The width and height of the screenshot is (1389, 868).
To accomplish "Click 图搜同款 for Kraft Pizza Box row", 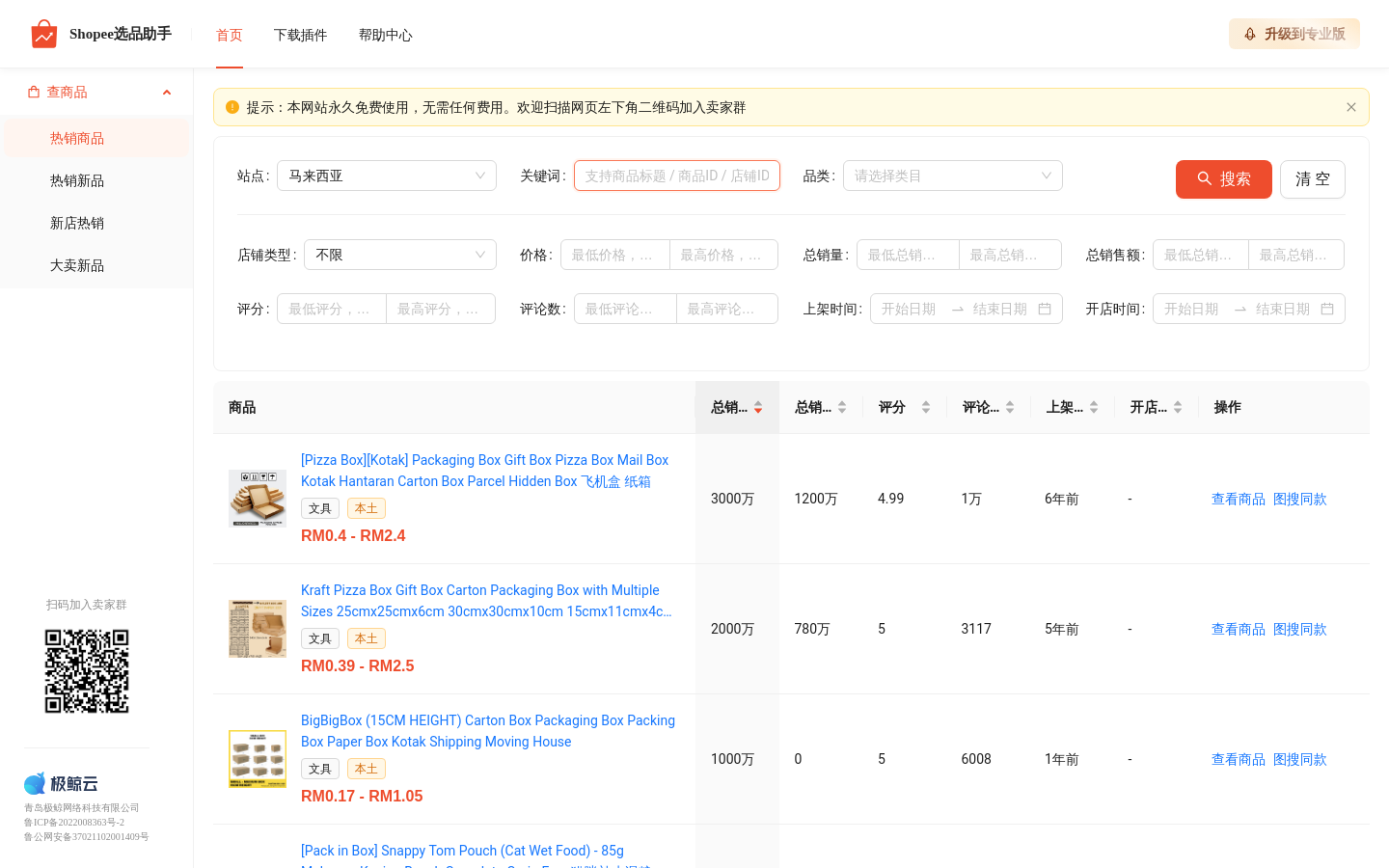I will 1300,629.
